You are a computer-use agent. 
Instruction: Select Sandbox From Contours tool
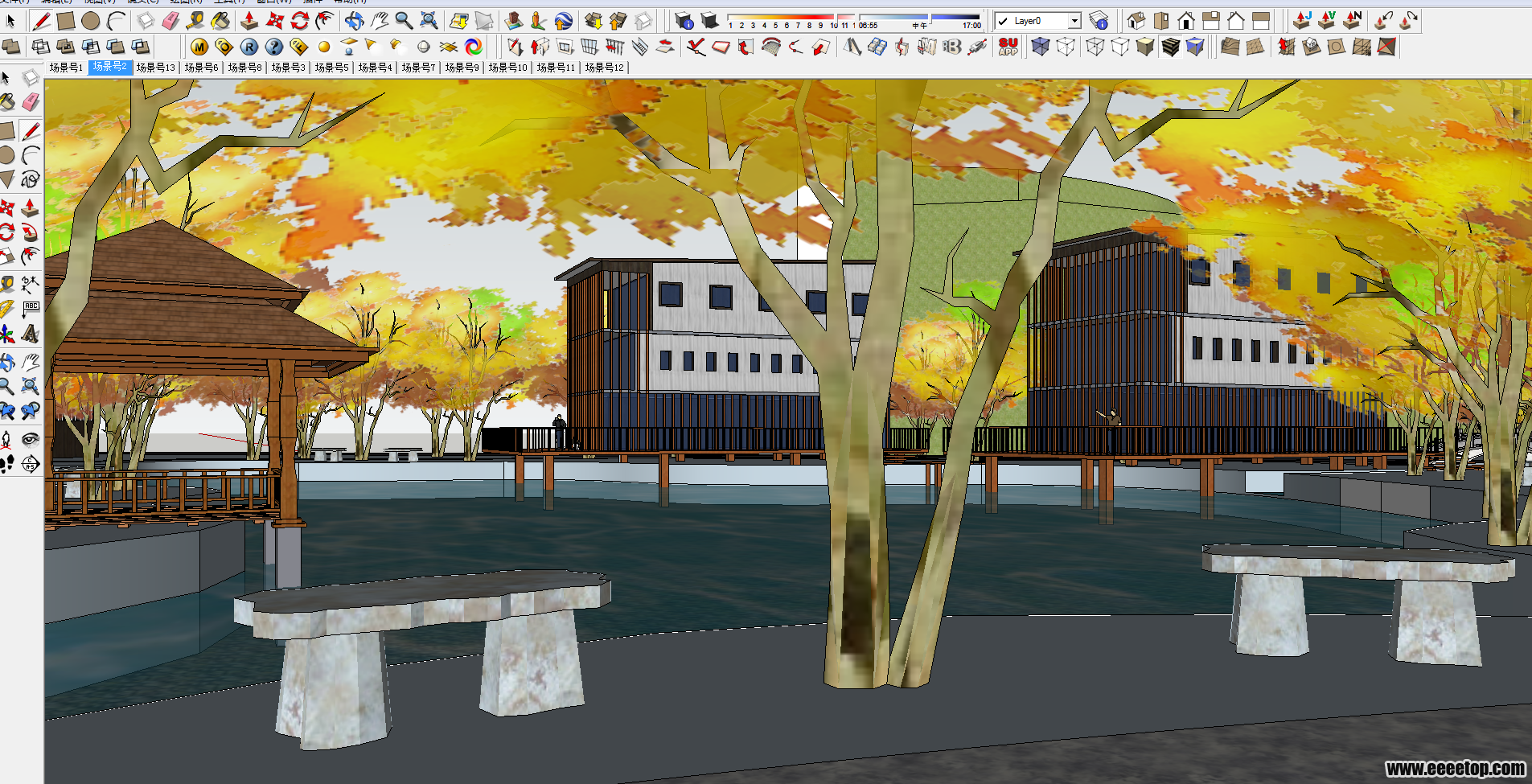click(1230, 47)
